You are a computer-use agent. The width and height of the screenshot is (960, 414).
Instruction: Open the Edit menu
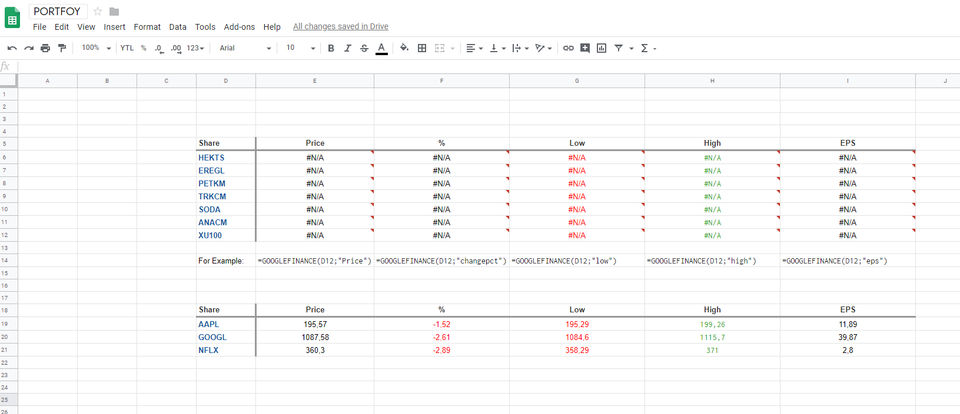pos(61,27)
